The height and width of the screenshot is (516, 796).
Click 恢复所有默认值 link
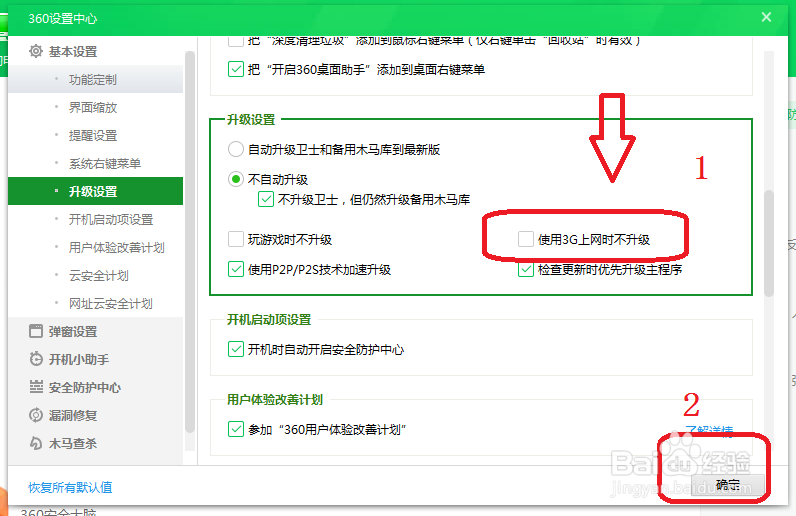[70, 488]
